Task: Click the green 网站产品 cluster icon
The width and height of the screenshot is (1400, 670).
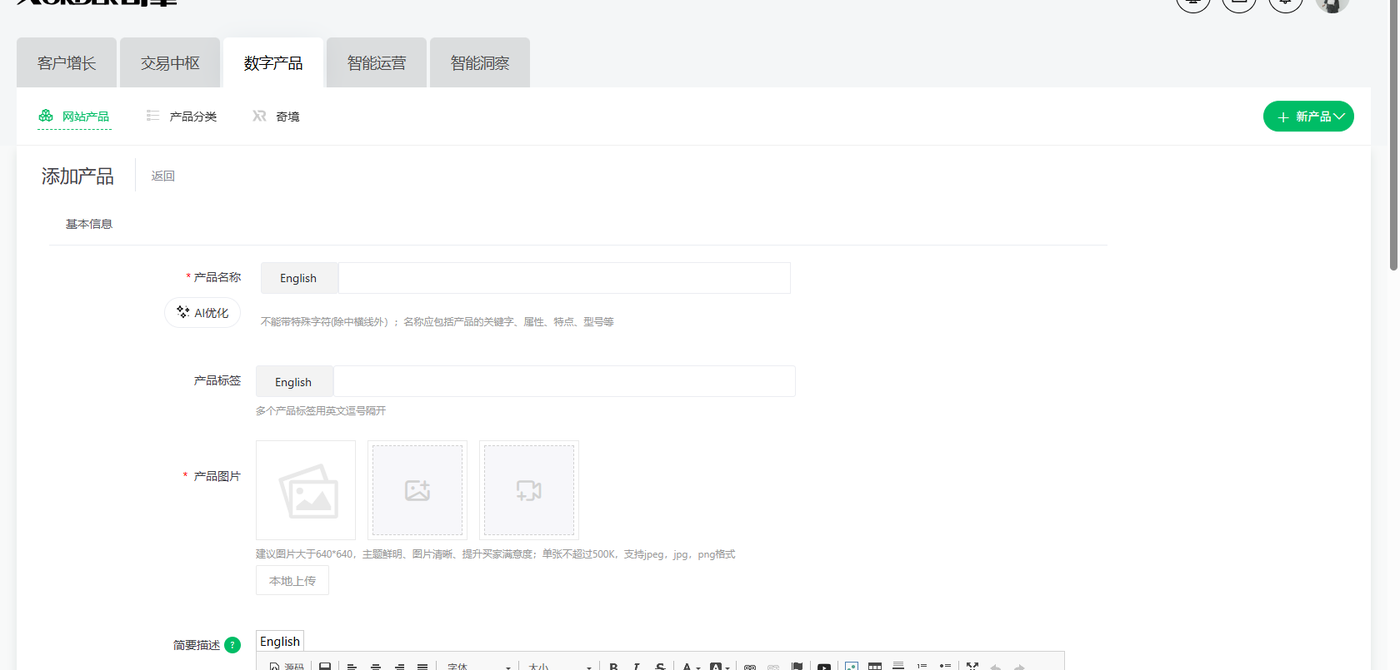Action: click(x=46, y=116)
